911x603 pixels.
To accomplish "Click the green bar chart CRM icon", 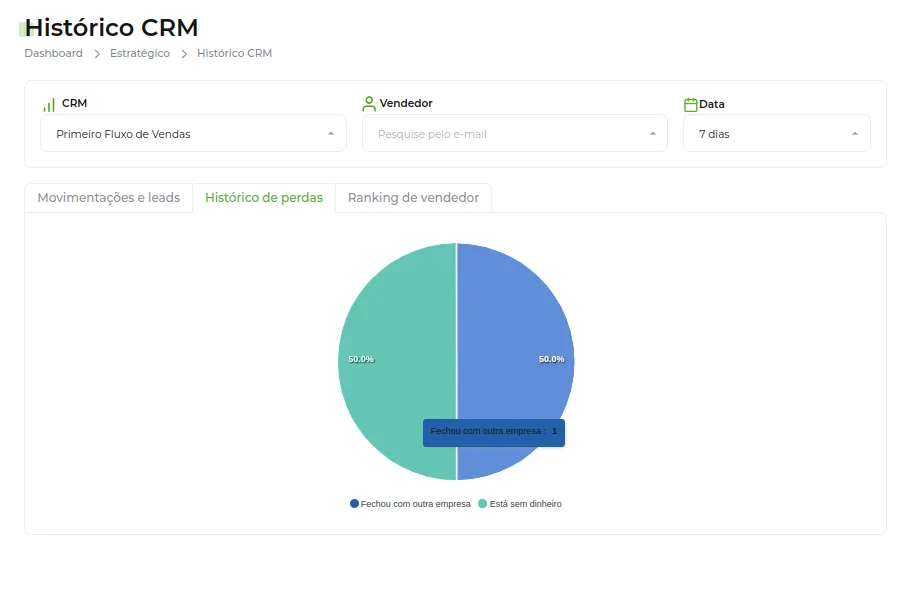I will pyautogui.click(x=49, y=105).
